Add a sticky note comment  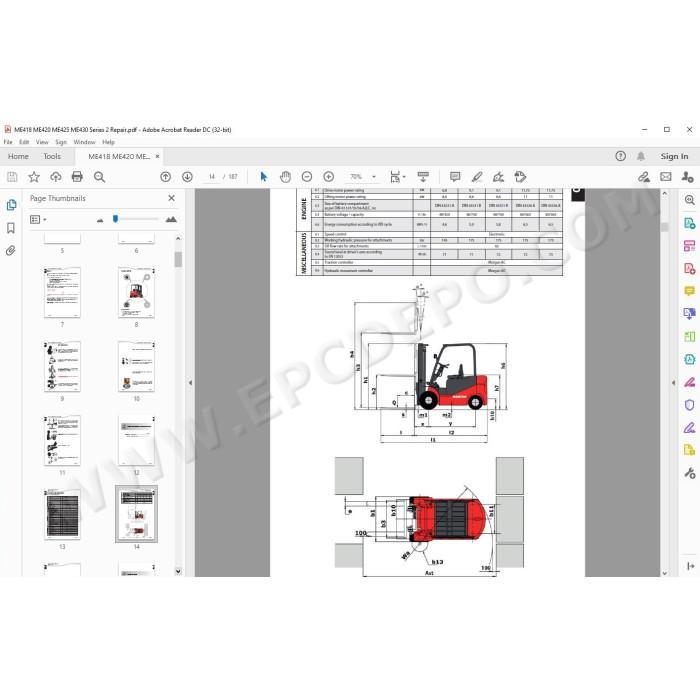455,177
